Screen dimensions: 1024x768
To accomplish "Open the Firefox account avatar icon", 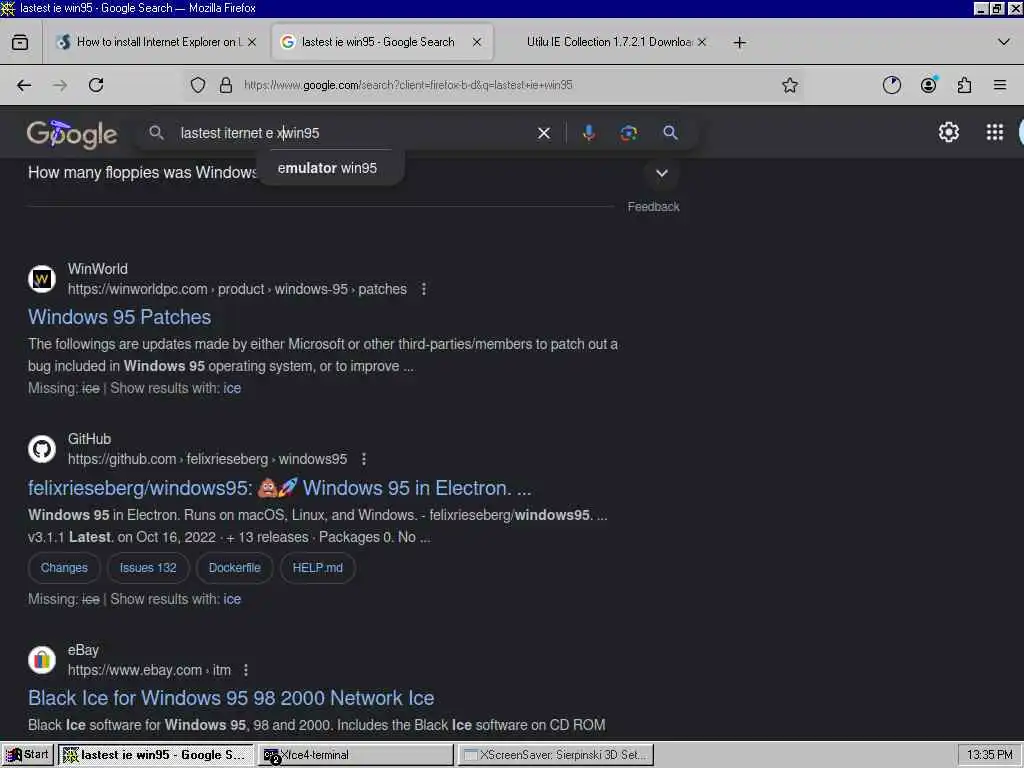I will 929,85.
